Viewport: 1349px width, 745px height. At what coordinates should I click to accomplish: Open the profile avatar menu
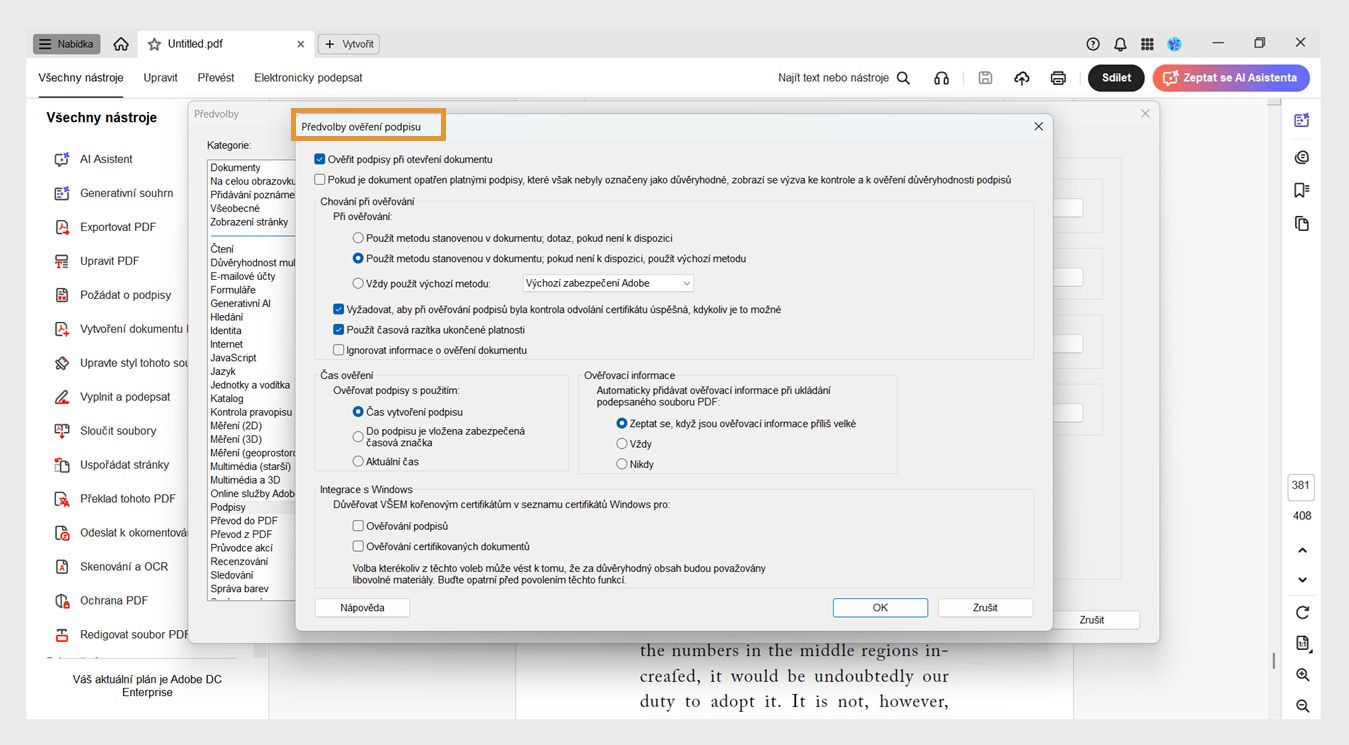point(1175,44)
